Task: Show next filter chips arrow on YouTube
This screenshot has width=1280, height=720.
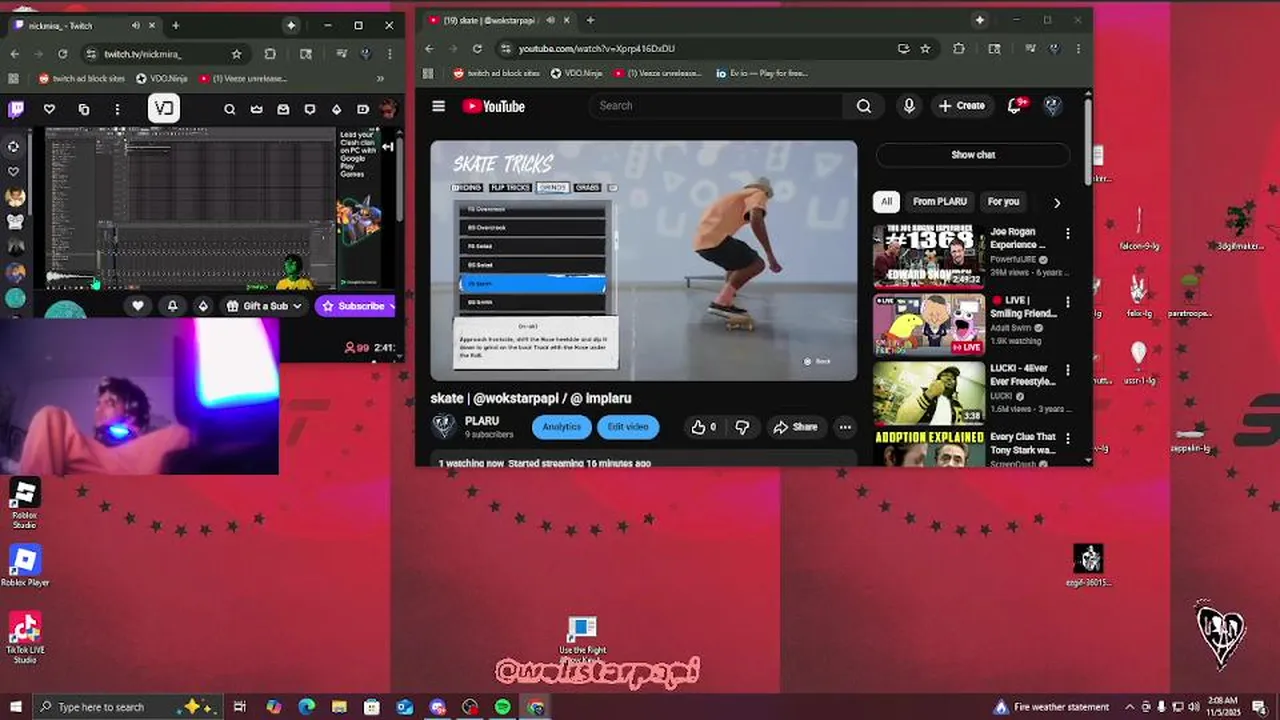Action: point(1057,202)
